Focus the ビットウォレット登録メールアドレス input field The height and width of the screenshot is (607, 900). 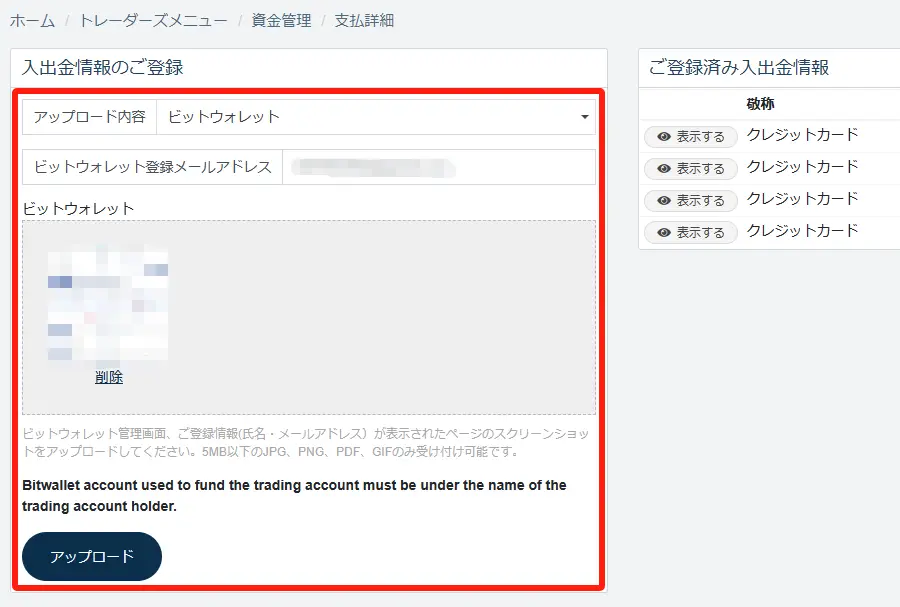point(438,167)
